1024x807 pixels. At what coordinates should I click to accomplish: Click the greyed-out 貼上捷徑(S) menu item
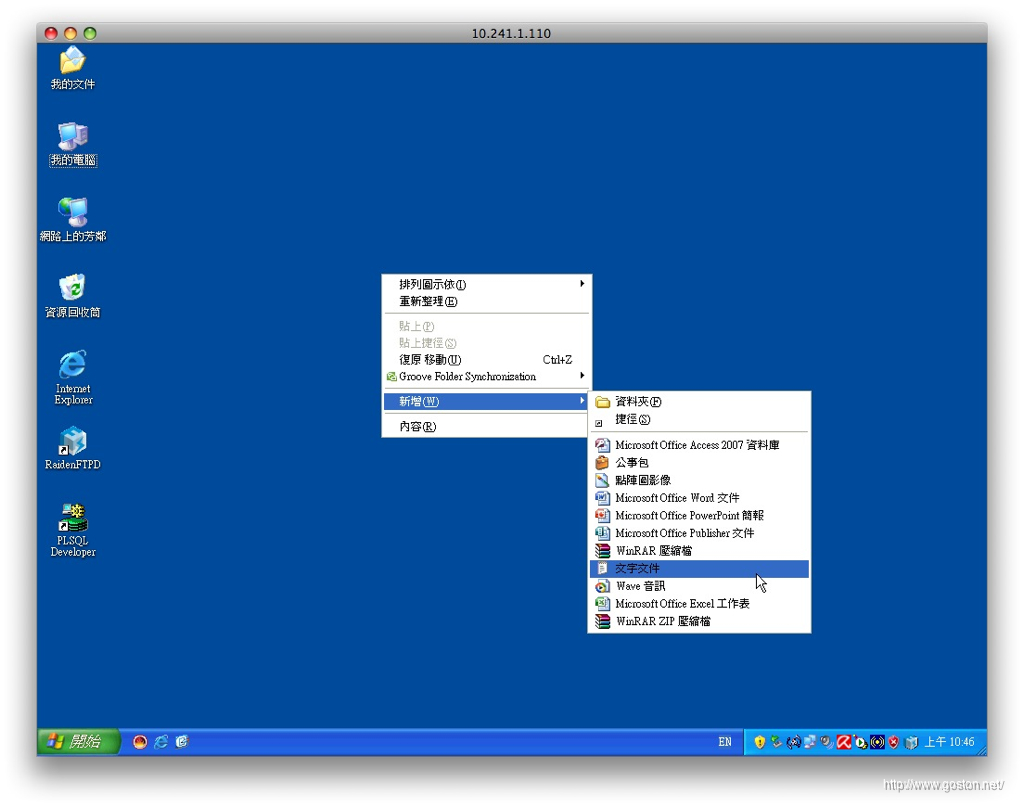[x=487, y=343]
